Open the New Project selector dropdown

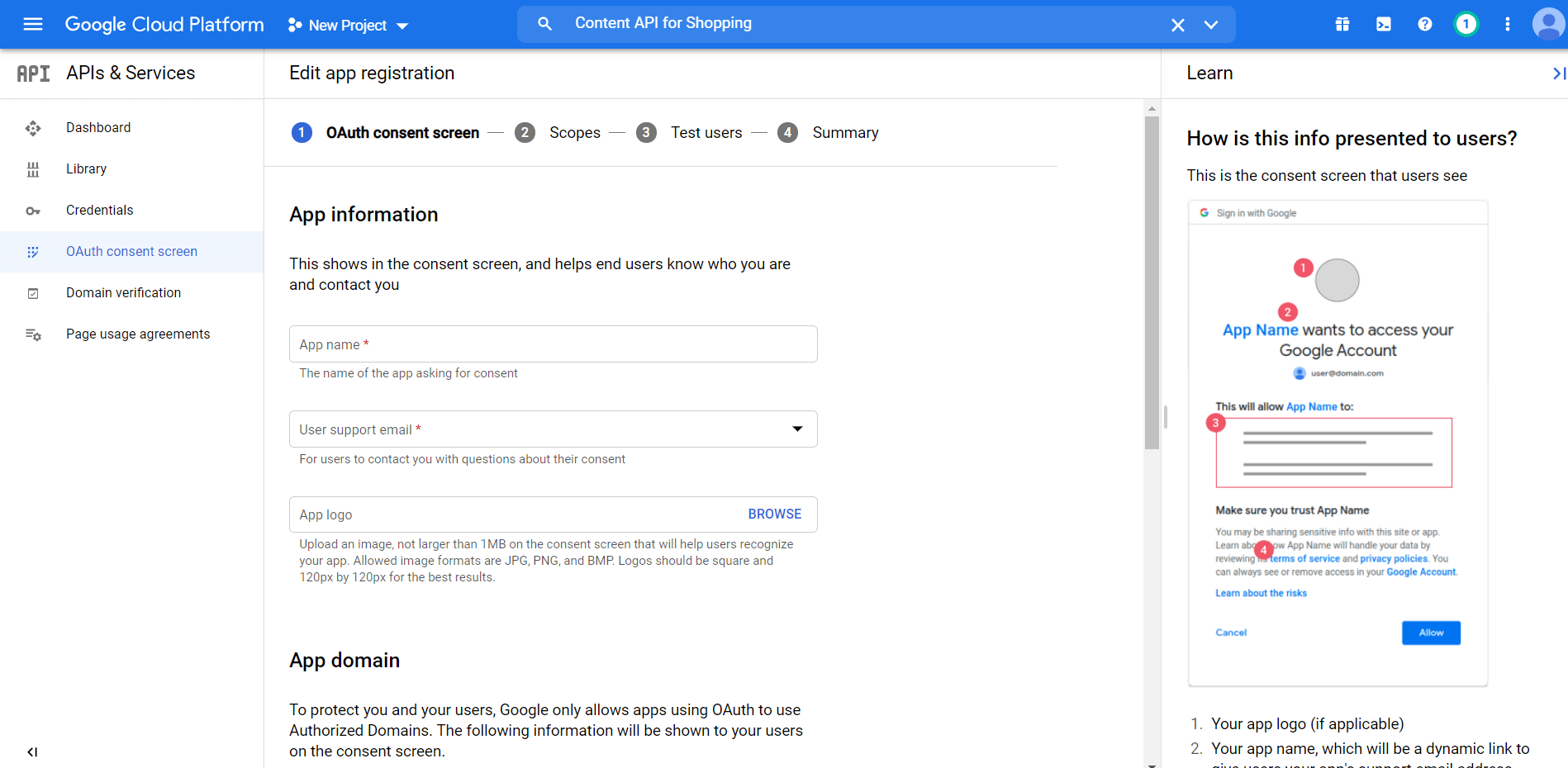click(x=348, y=26)
